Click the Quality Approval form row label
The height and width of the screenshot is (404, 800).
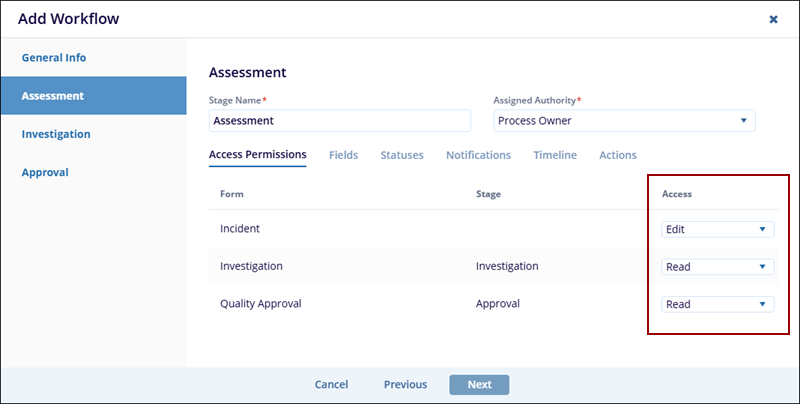point(260,304)
